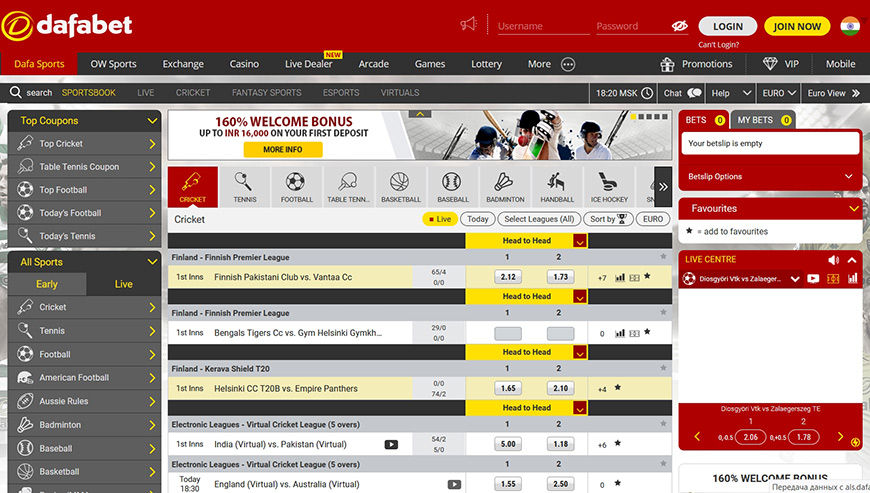Viewport: 870px width, 493px height.
Task: Click the LOGIN button
Action: [727, 26]
